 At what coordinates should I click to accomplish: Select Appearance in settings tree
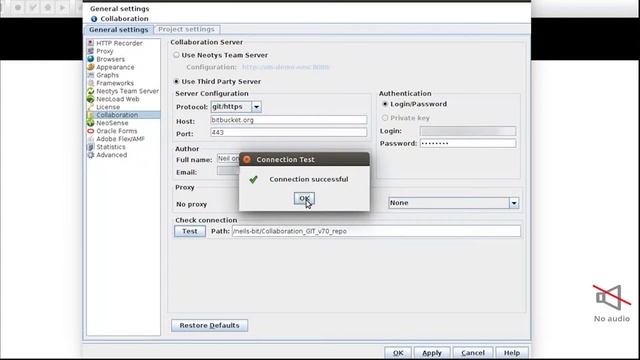tap(115, 67)
